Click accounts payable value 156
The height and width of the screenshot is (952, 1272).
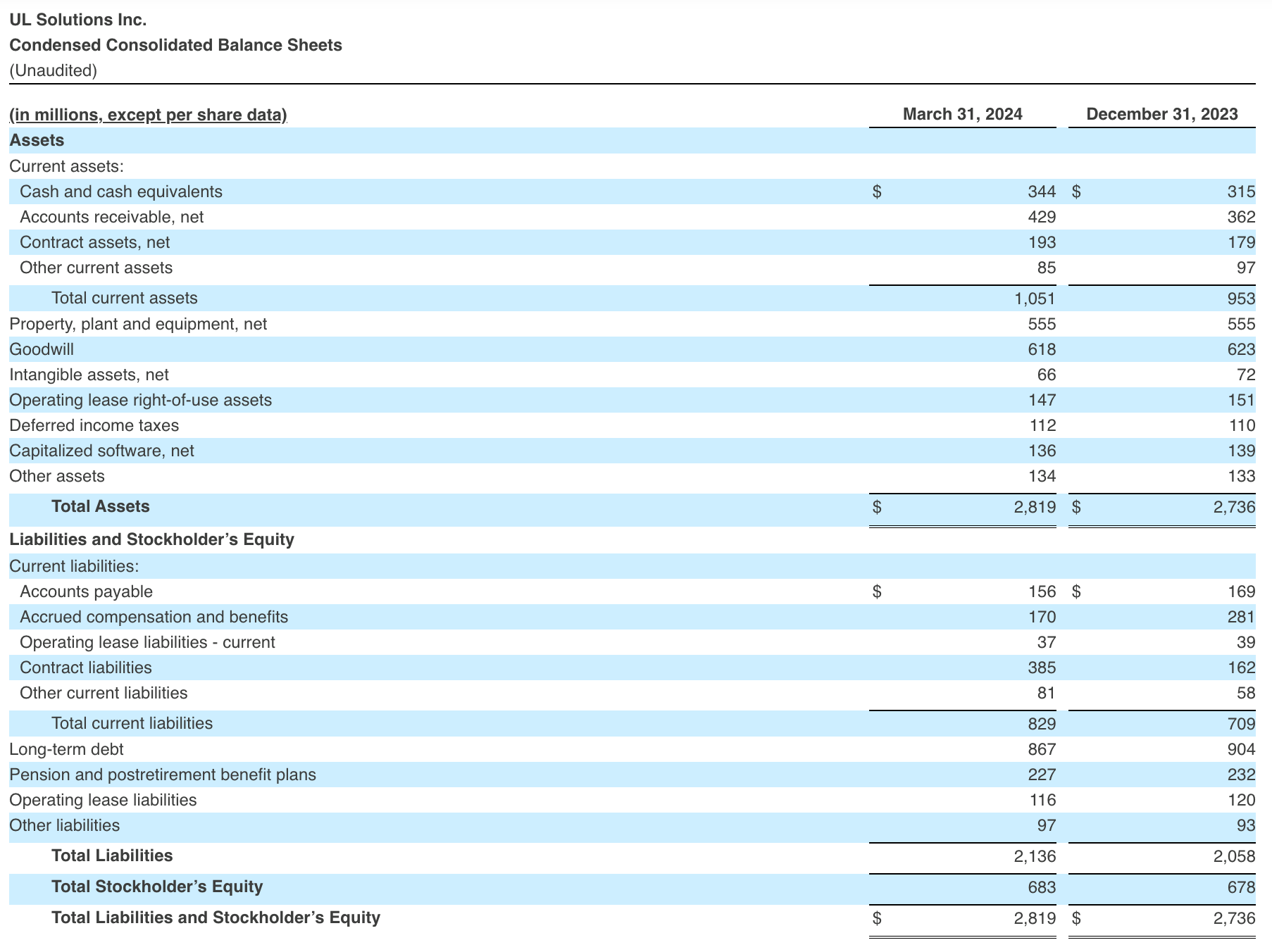tap(1042, 591)
